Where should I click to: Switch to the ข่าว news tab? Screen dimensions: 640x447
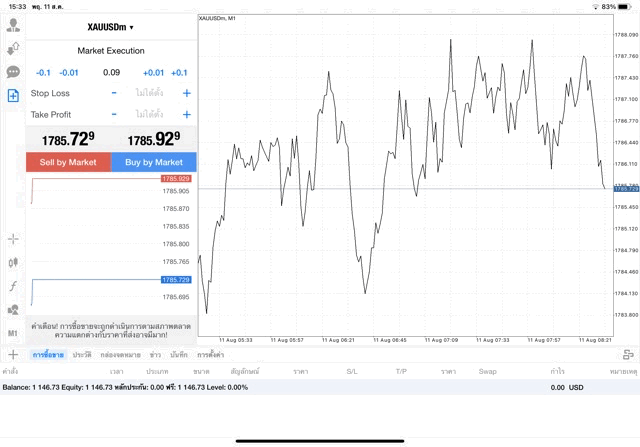coord(155,355)
